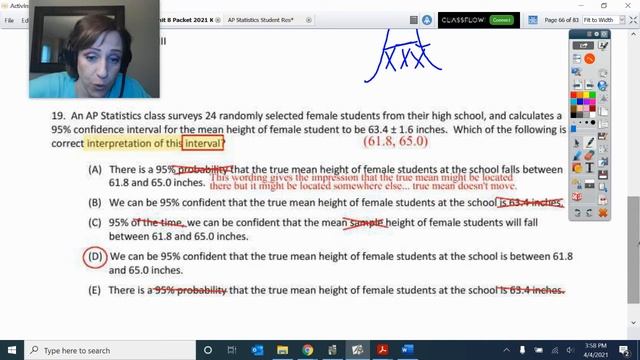
Task: Pick the blue color swatch
Action: [580, 101]
